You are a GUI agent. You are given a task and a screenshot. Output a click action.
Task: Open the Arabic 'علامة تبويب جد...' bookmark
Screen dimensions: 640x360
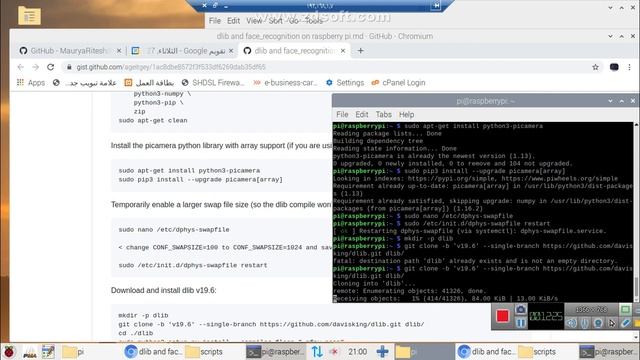(x=84, y=82)
